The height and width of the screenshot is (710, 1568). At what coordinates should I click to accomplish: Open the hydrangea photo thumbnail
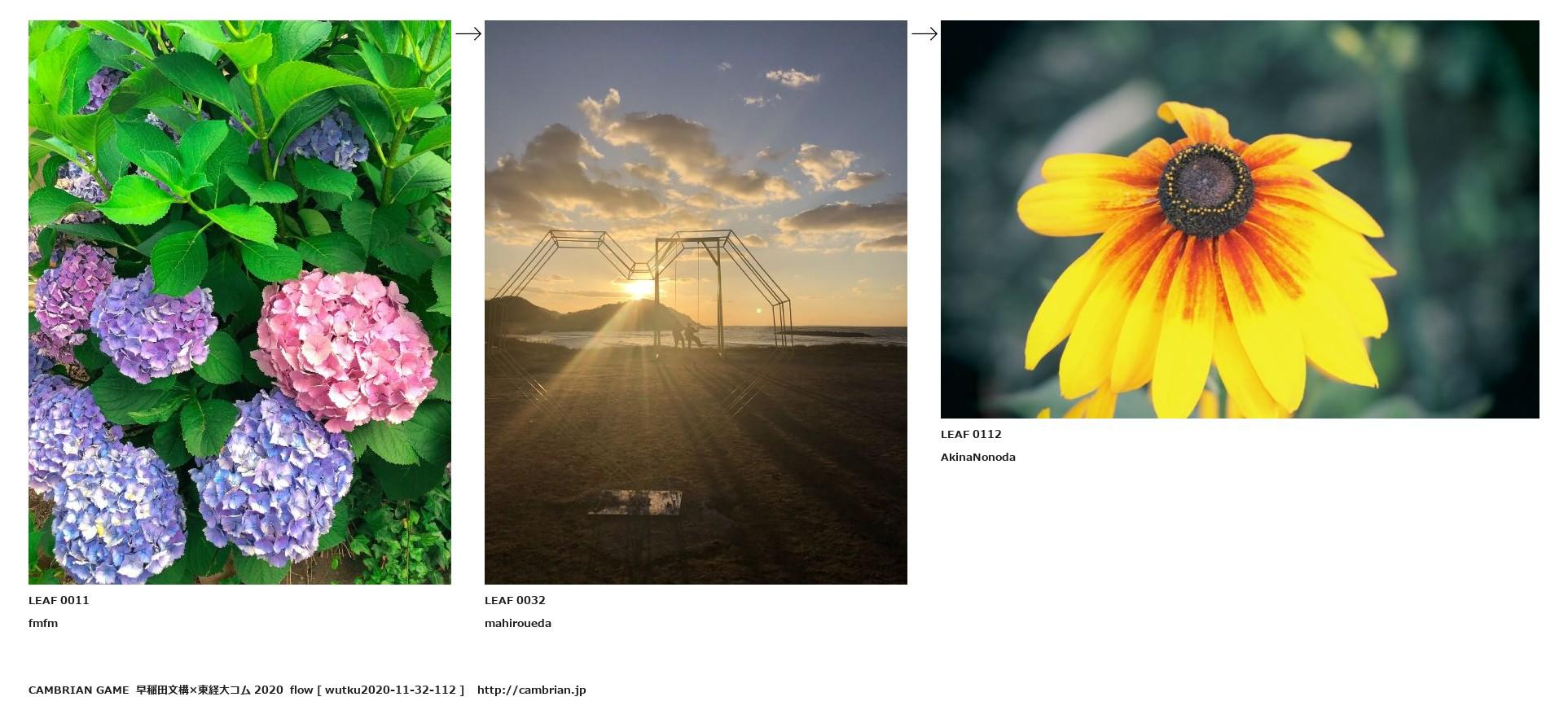[x=239, y=302]
